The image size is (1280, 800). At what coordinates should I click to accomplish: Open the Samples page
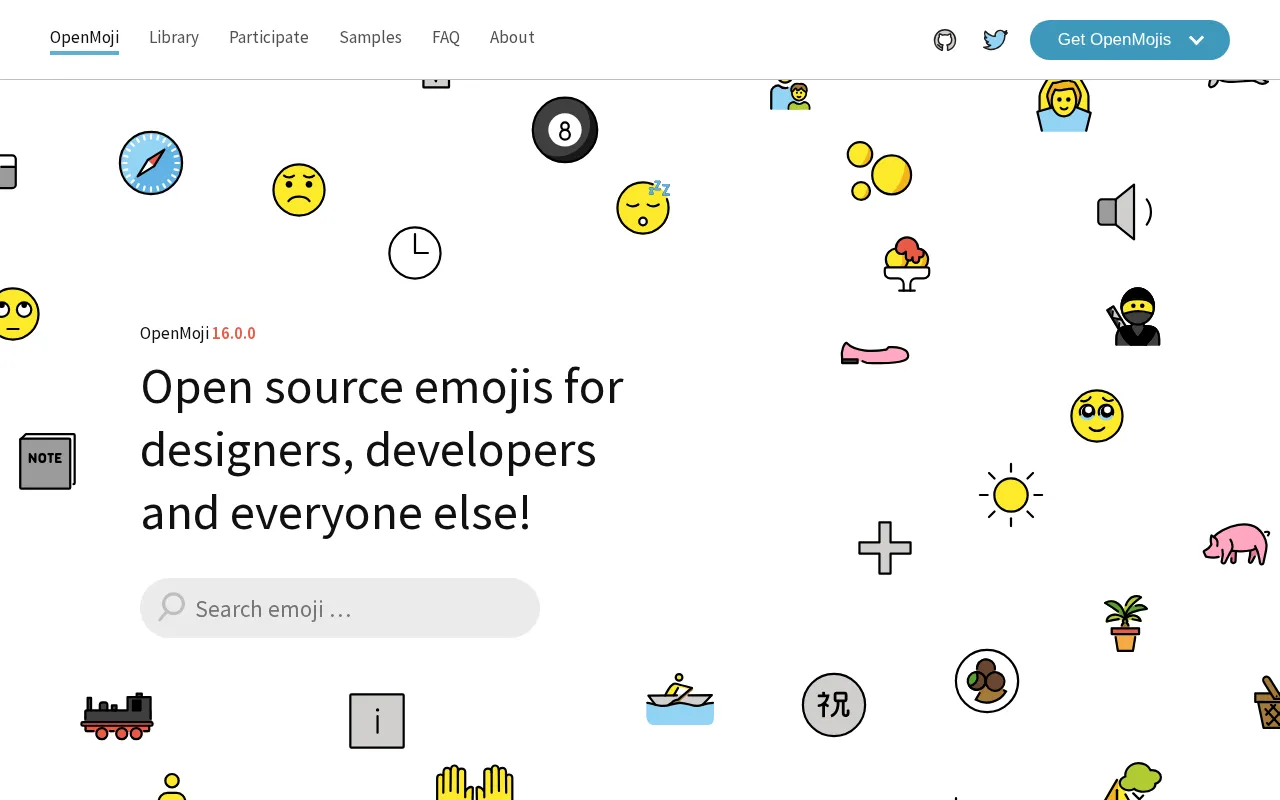370,38
